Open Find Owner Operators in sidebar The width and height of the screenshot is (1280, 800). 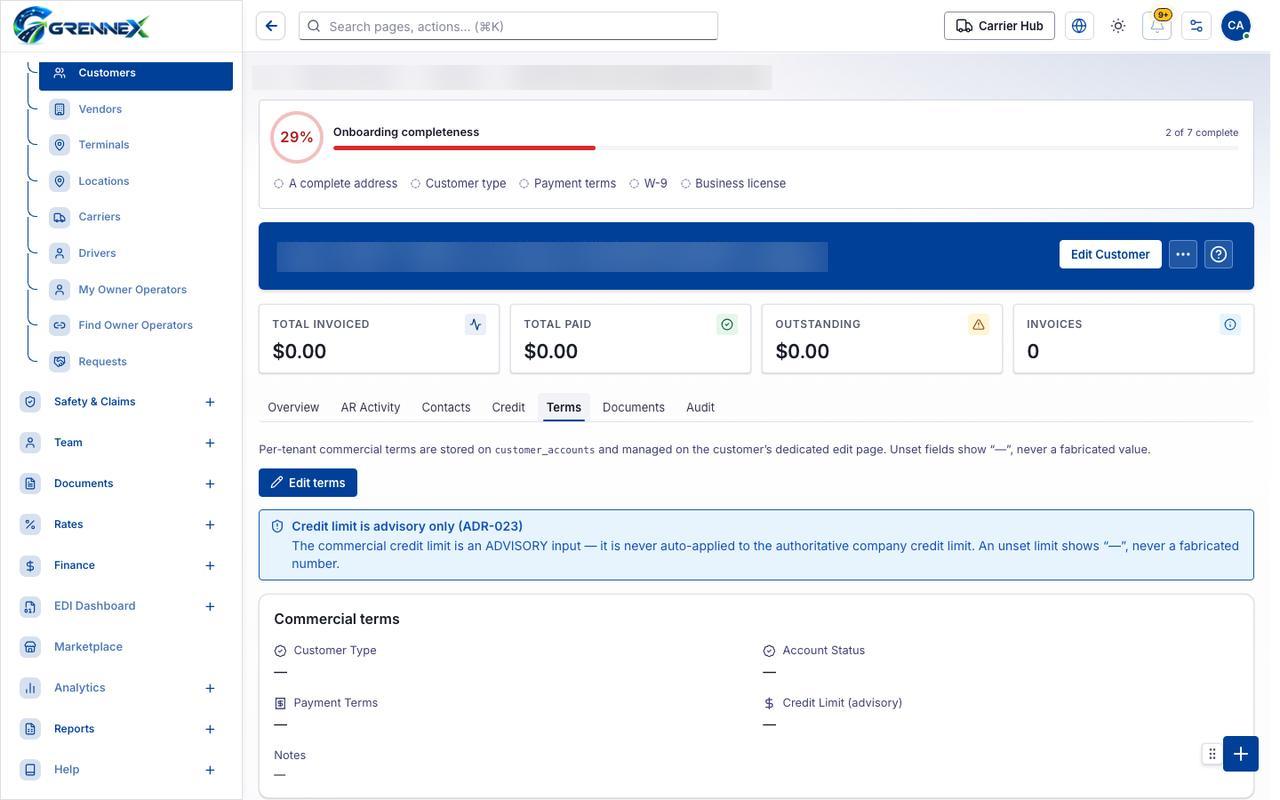(x=135, y=325)
